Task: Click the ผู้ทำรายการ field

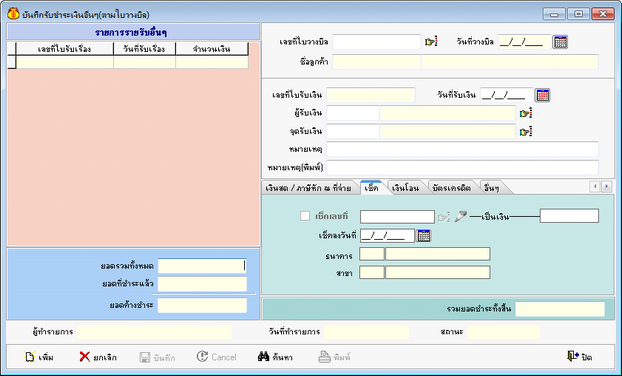Action: [154, 332]
